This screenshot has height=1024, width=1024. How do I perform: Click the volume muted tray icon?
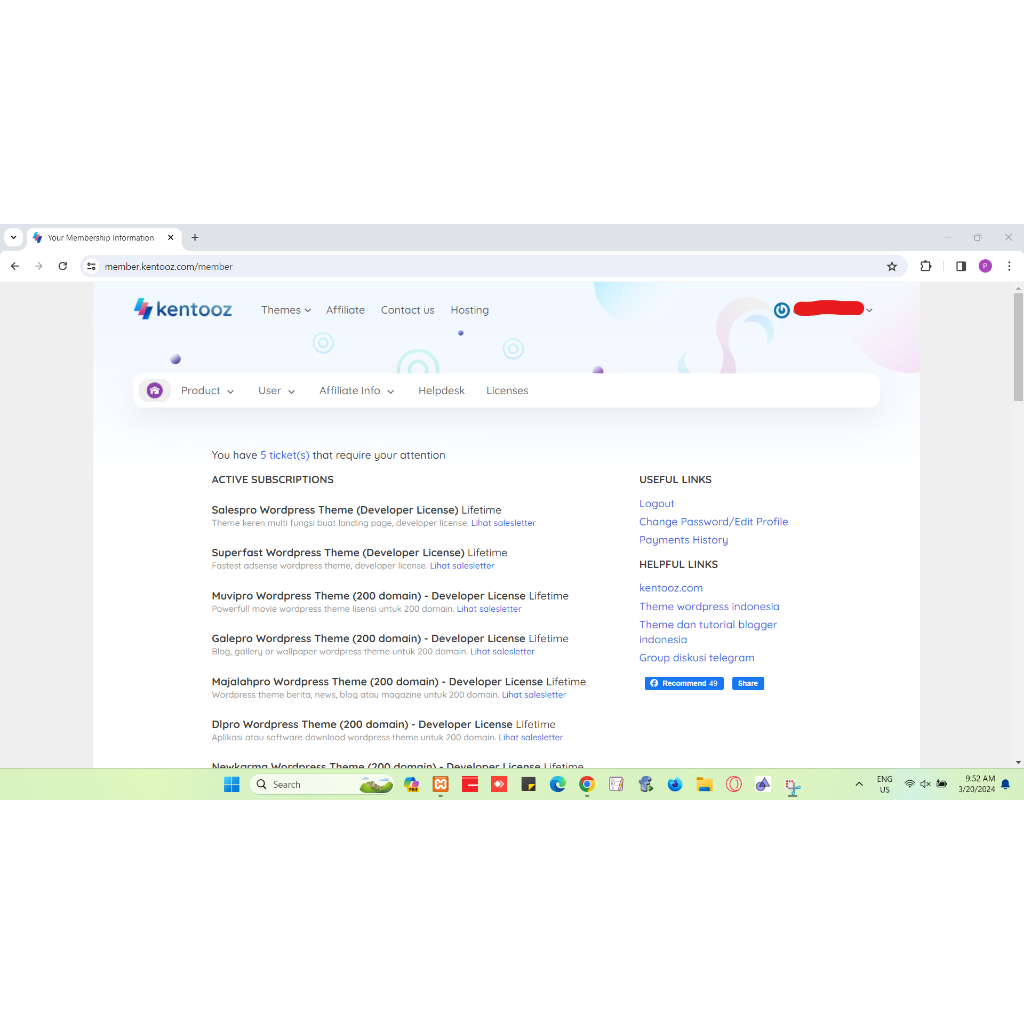coord(925,784)
